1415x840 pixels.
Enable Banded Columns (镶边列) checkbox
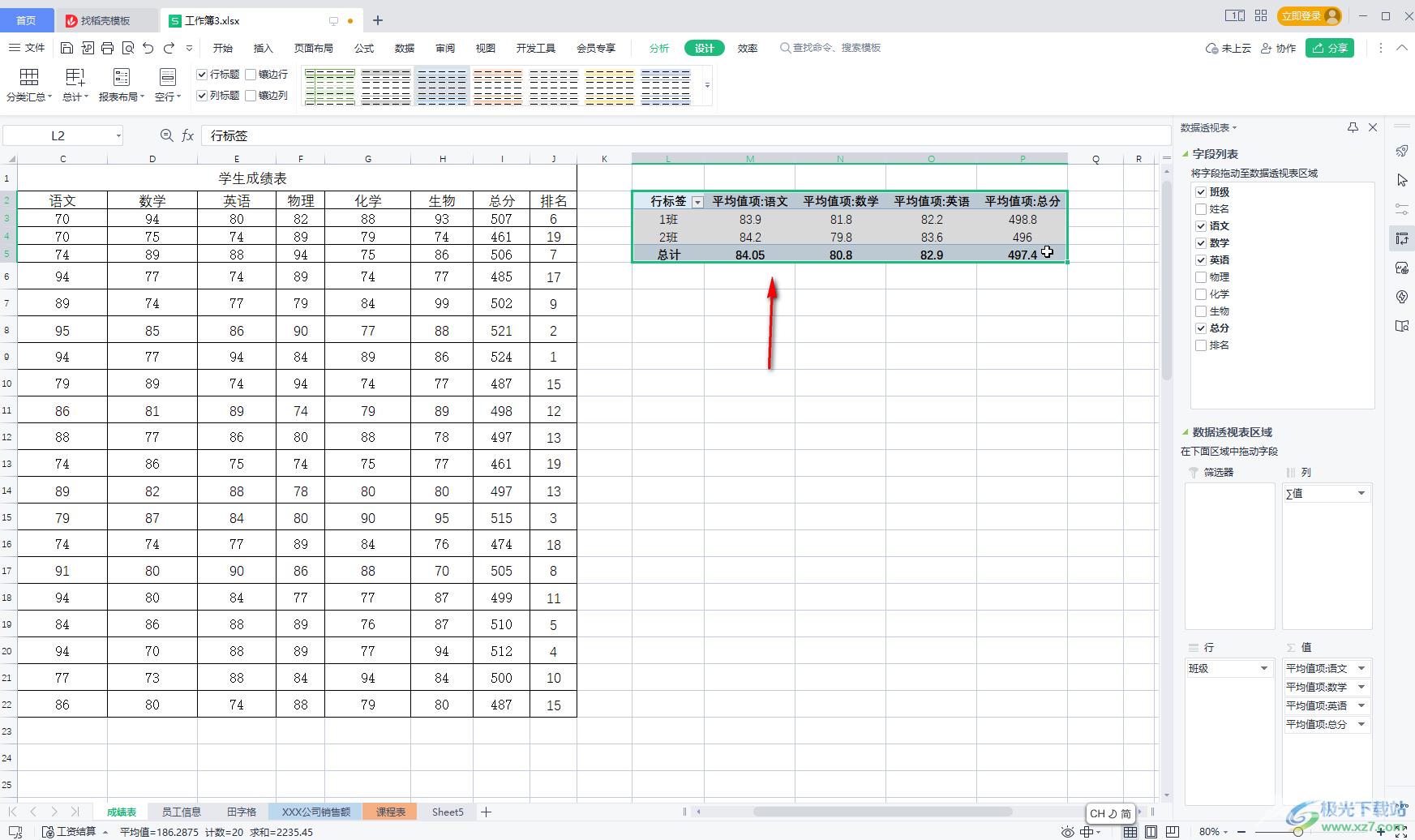click(x=251, y=96)
